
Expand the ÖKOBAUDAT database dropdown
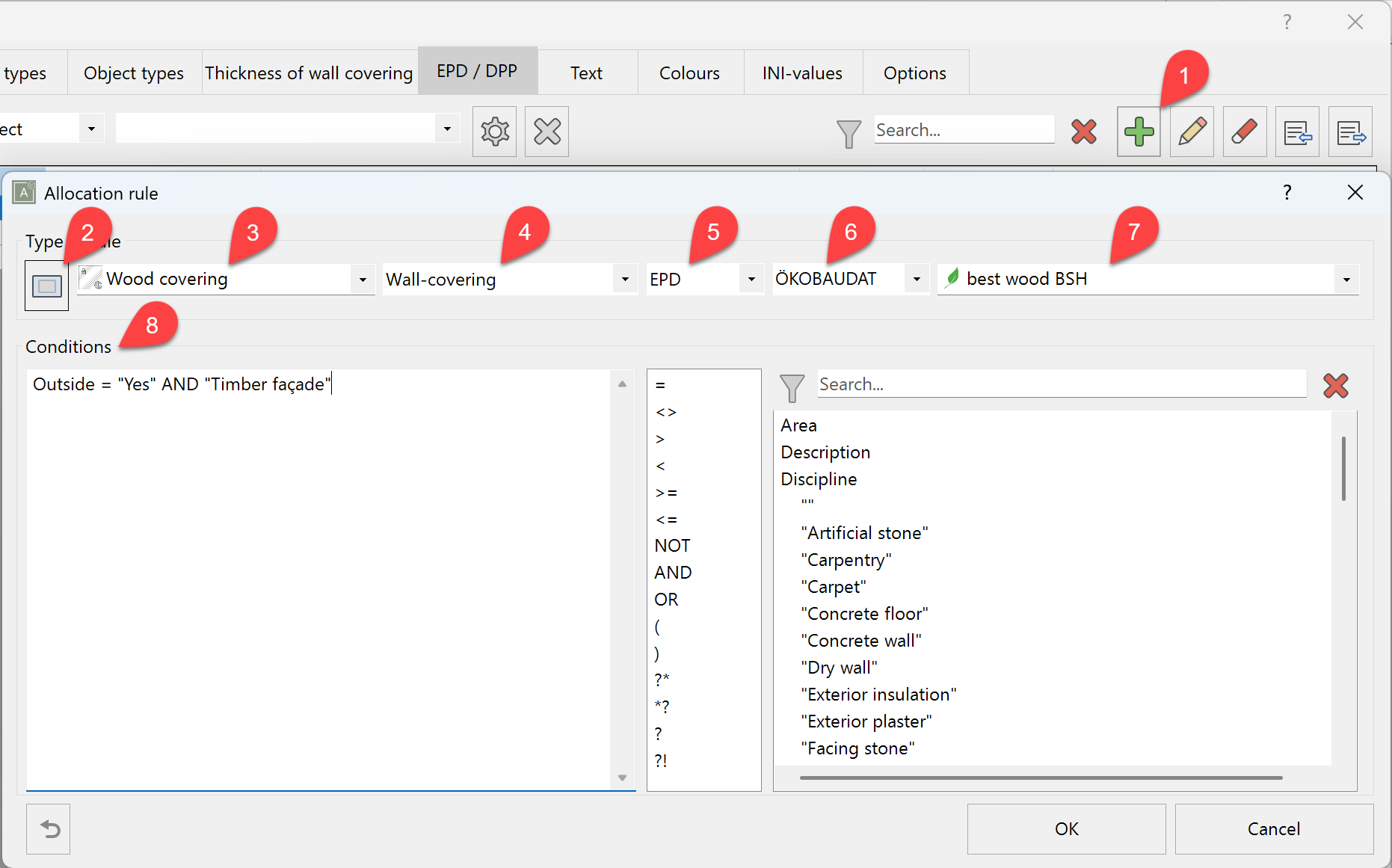point(917,280)
